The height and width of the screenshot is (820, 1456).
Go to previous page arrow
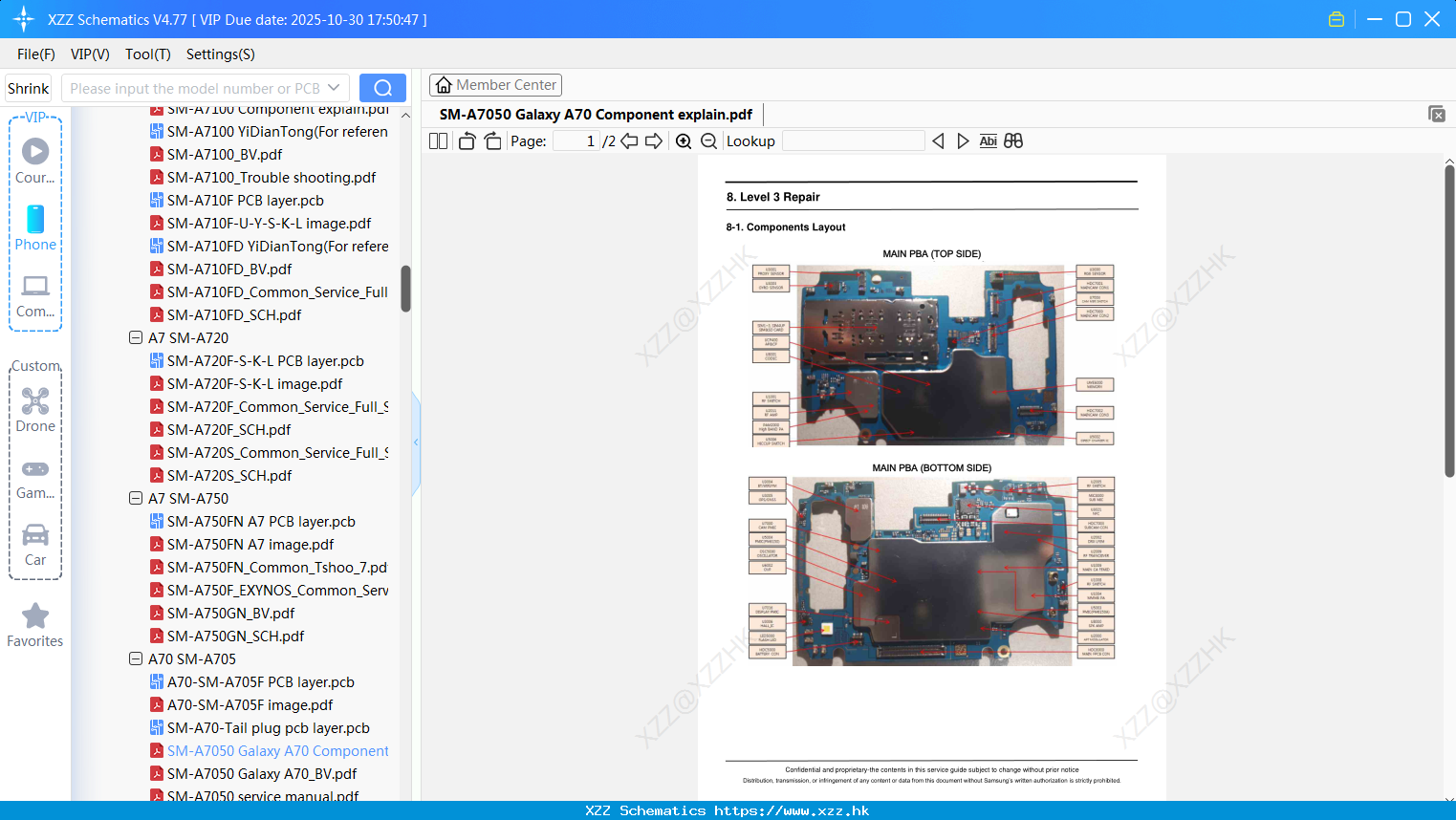(629, 140)
